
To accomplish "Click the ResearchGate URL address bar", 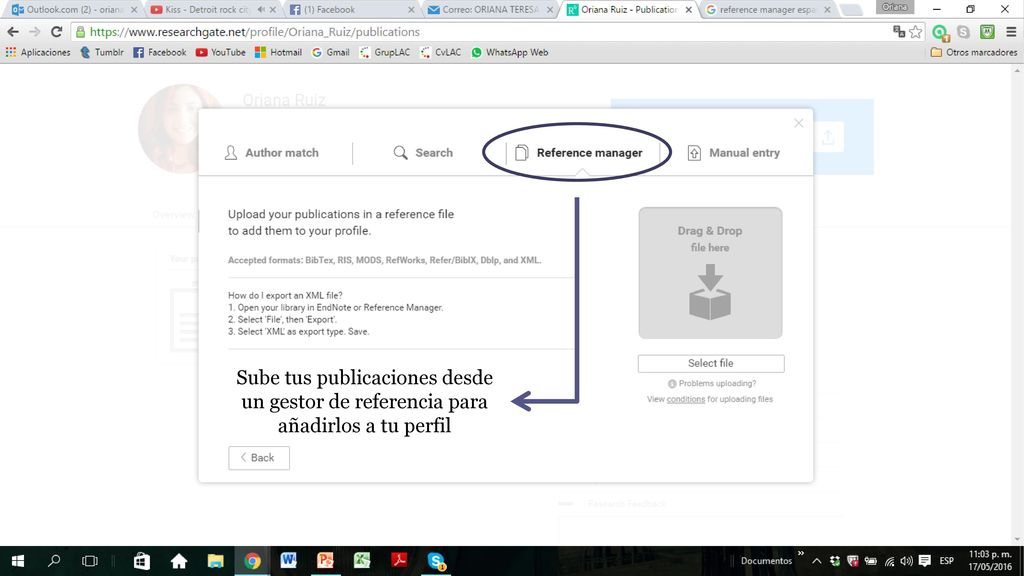I will coord(483,31).
